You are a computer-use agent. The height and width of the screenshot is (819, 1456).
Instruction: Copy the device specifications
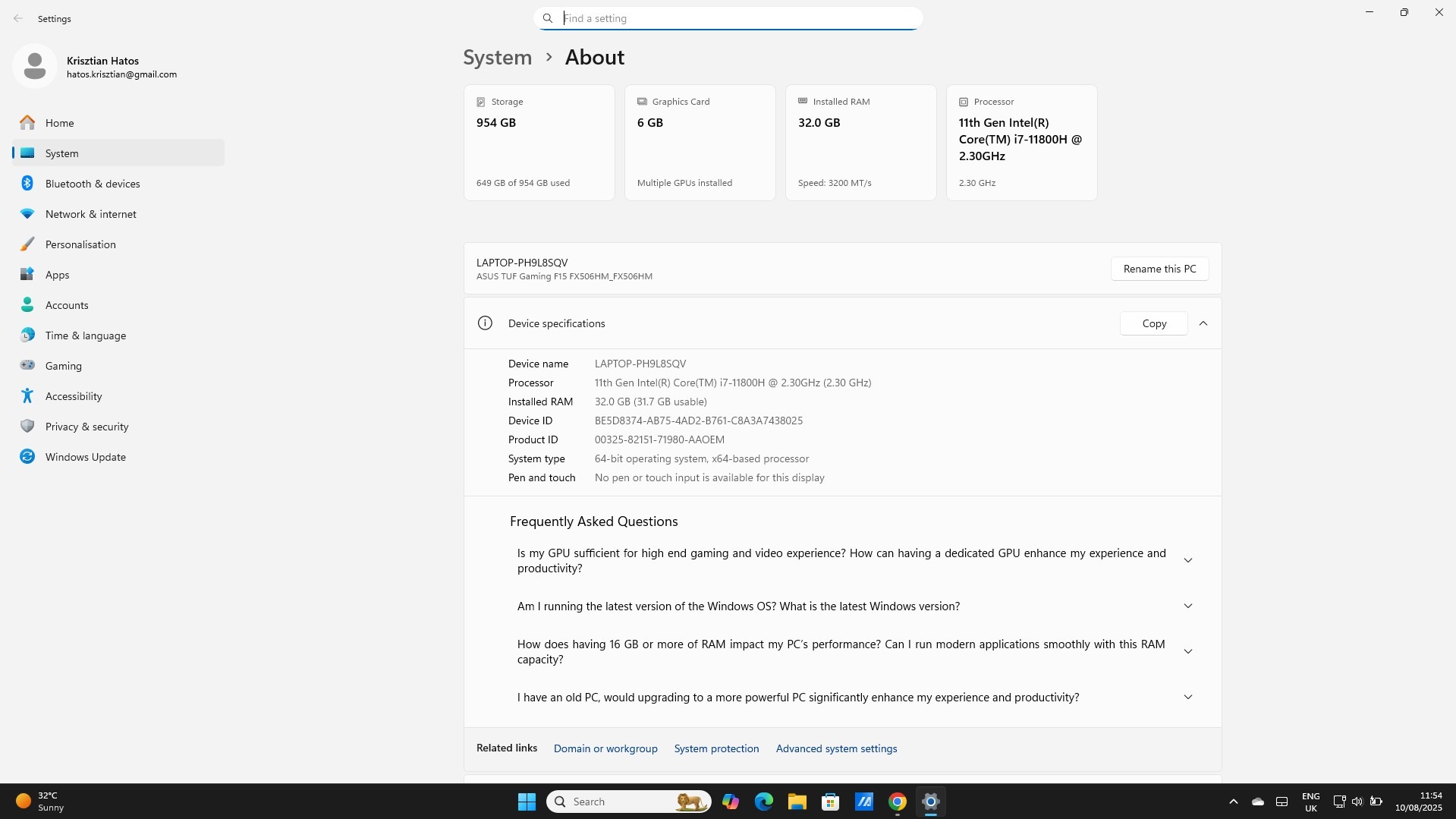(1154, 323)
